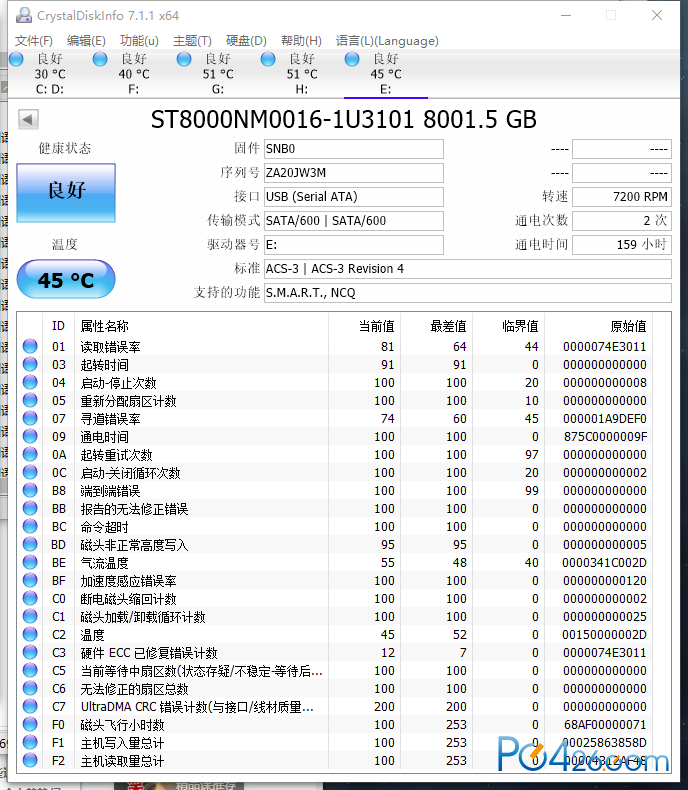The image size is (688, 790).
Task: Click the 标准 field ACS-3 Revision 4
Action: coord(467,269)
